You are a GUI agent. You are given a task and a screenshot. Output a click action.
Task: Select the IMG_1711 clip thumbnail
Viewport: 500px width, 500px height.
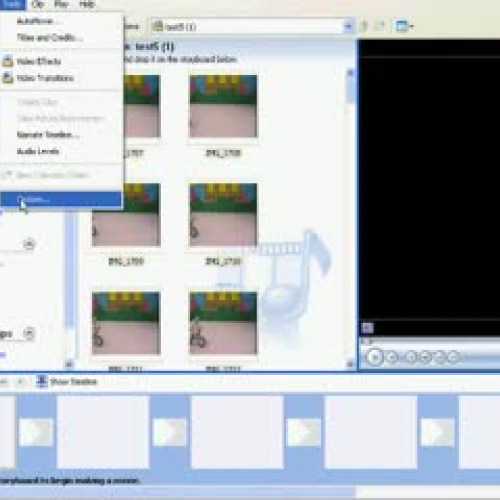coord(126,323)
